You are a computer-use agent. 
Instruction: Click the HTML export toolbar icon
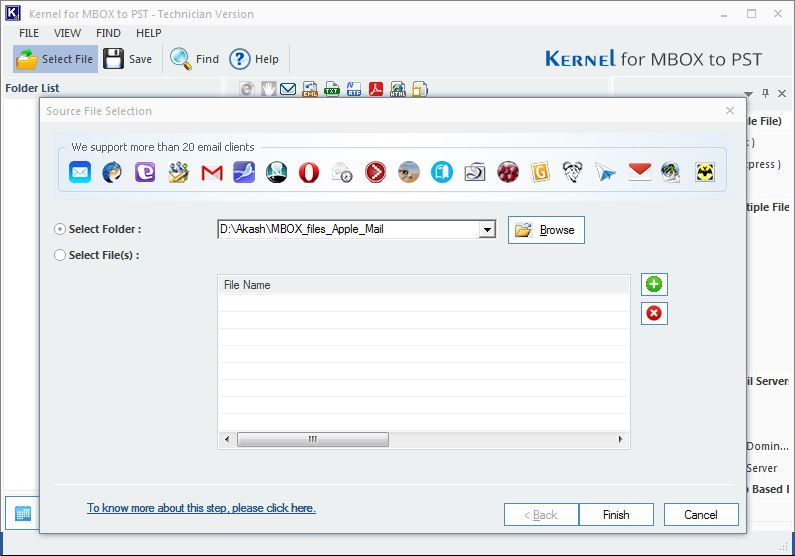pyautogui.click(x=398, y=89)
